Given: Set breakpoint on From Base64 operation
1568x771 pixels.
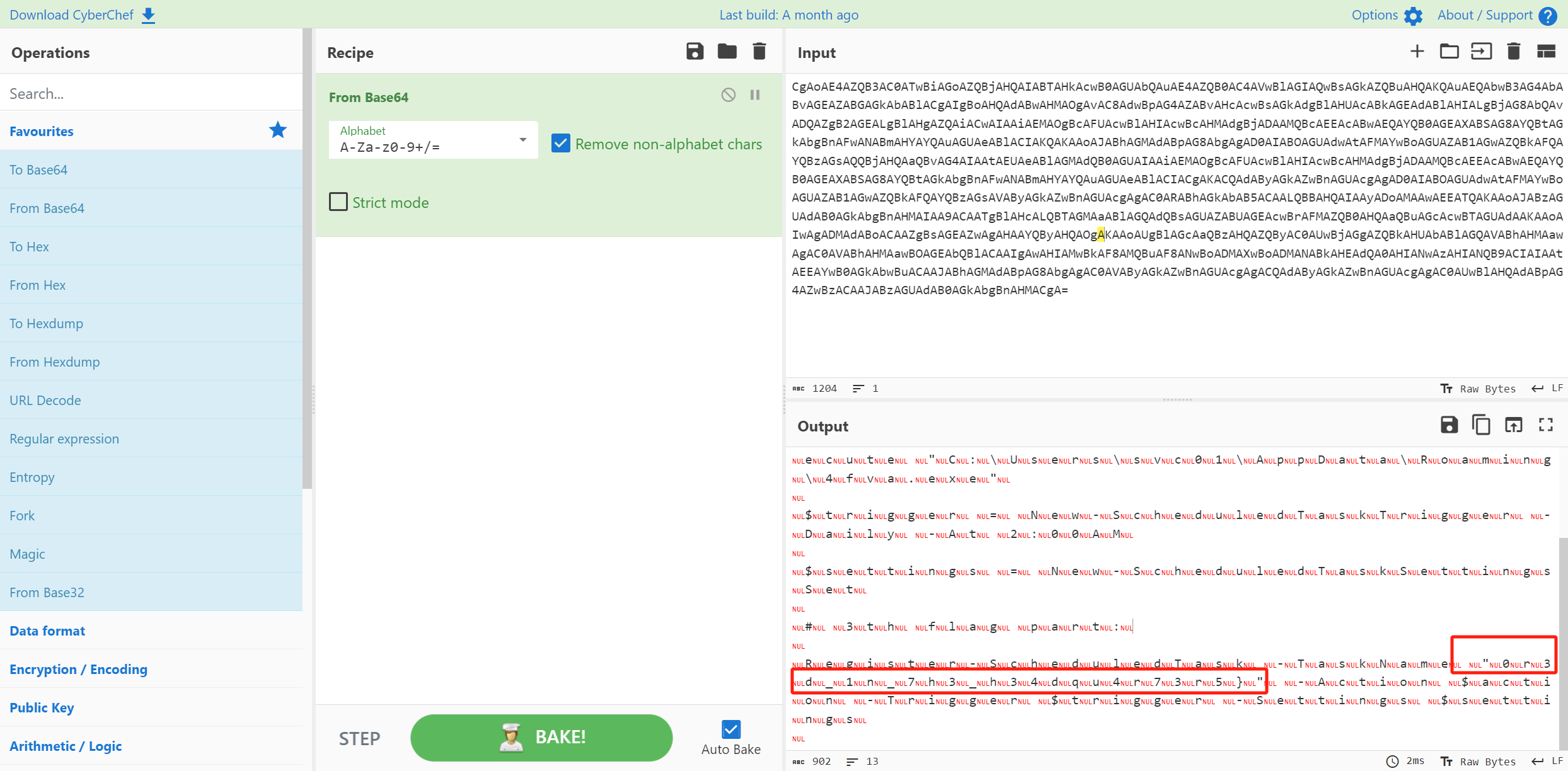Looking at the screenshot, I should pos(755,95).
